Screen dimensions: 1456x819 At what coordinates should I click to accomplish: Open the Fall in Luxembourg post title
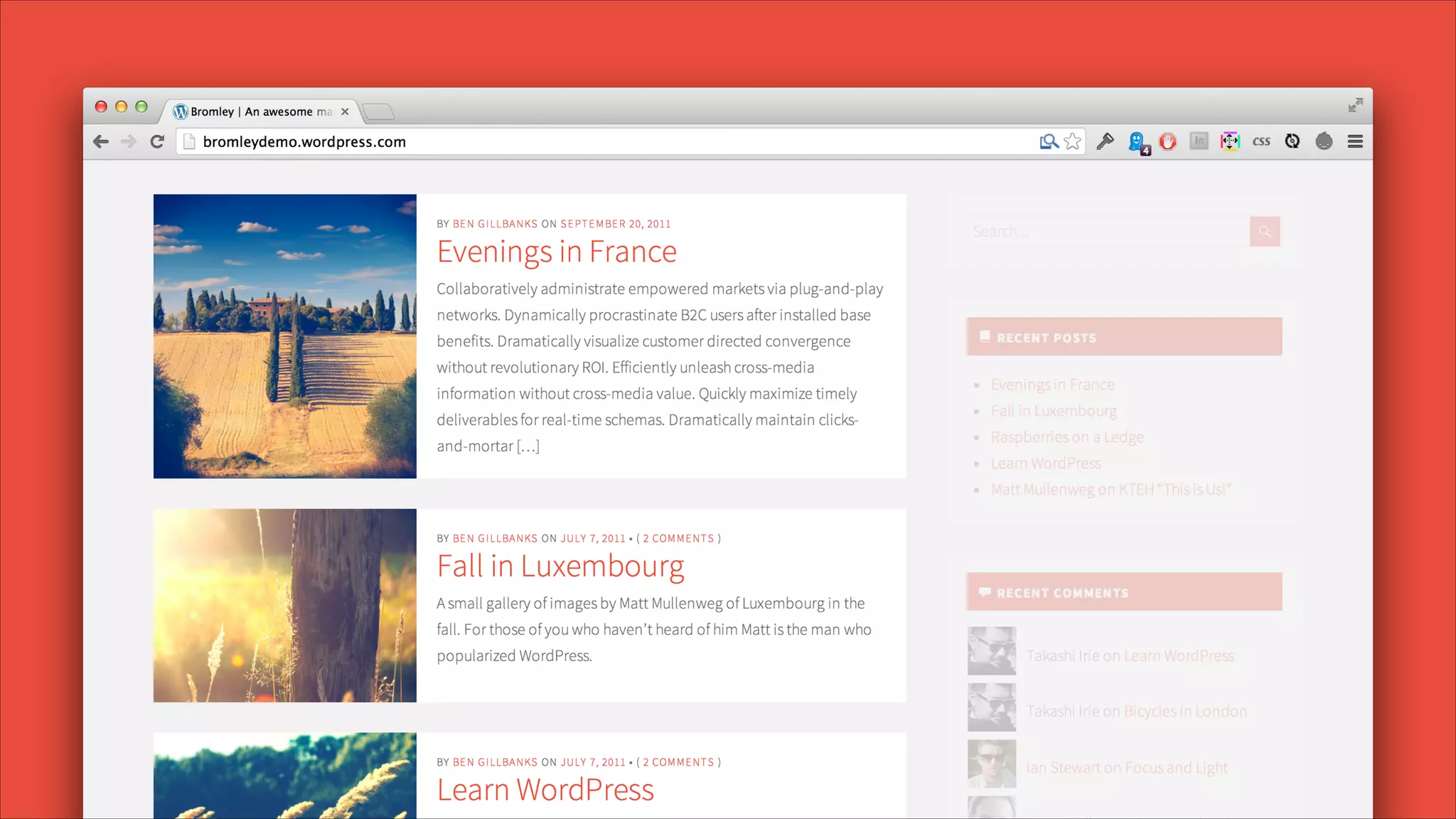tap(560, 566)
